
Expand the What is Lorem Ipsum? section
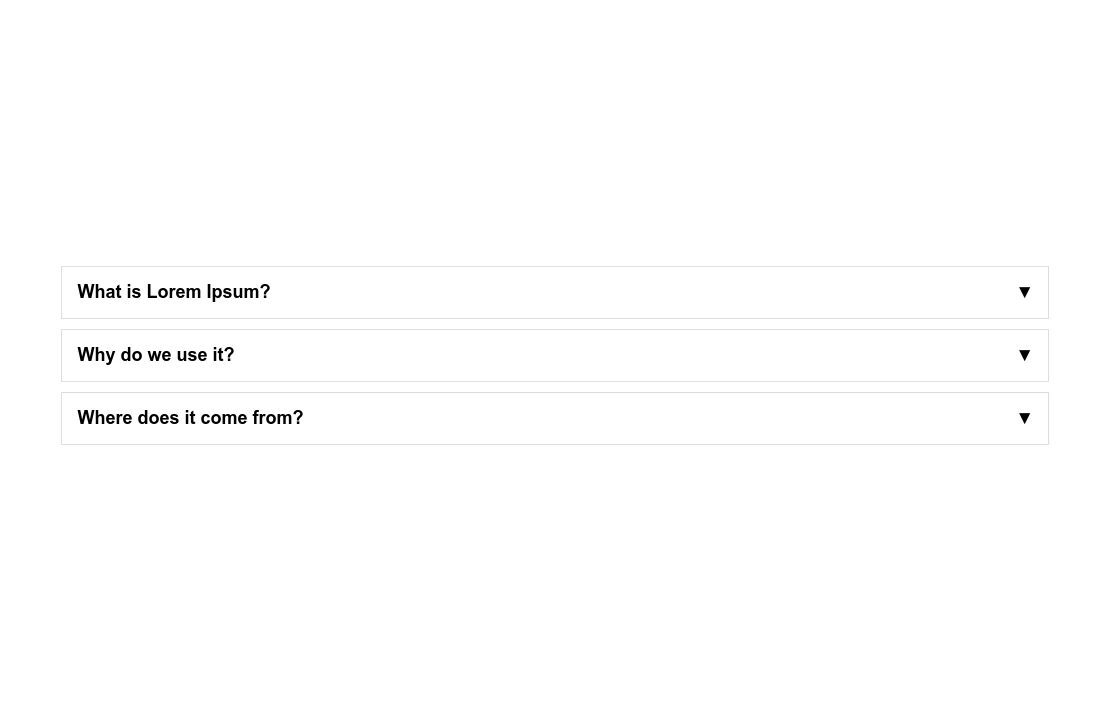[554, 292]
